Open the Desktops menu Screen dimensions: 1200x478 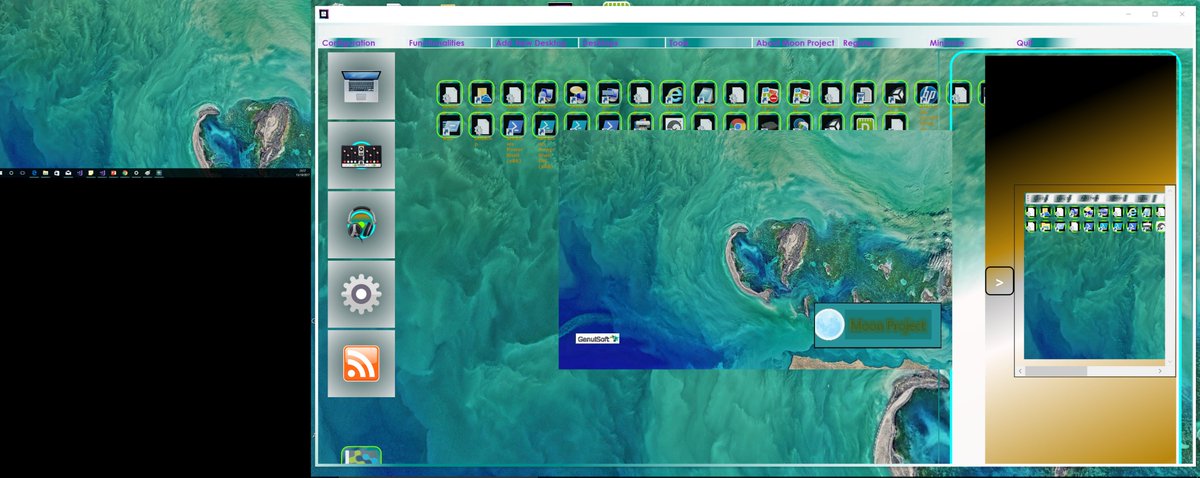(600, 43)
